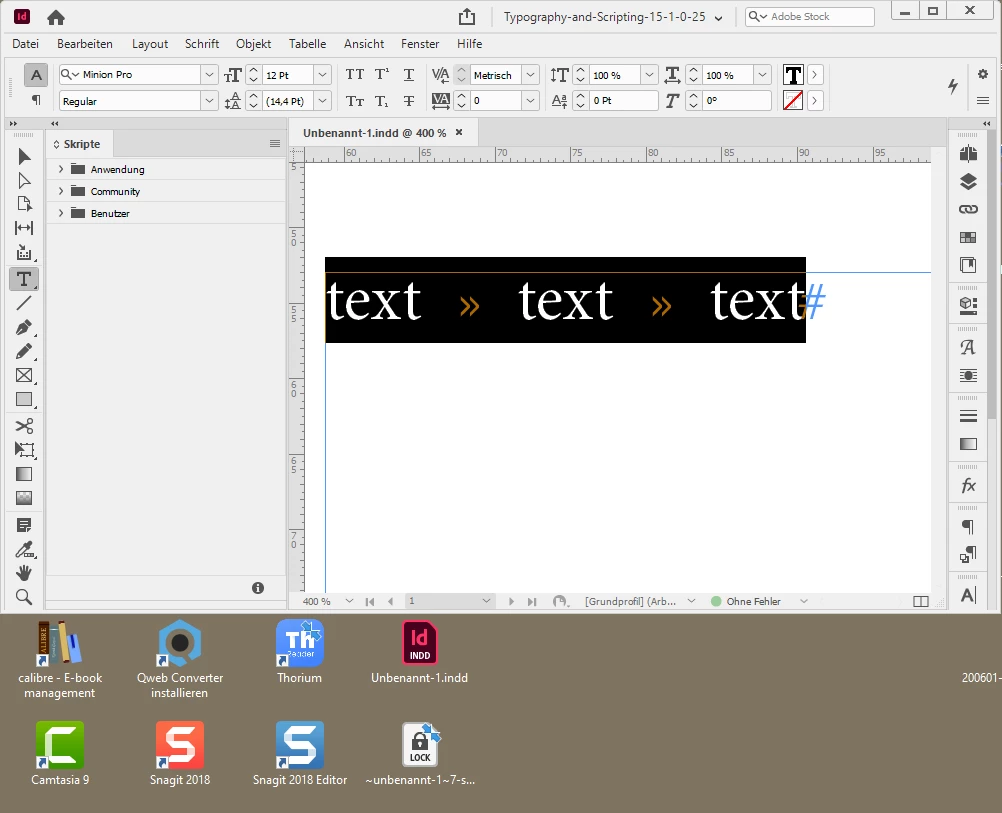Choose the Zoom tool
The image size is (1002, 813).
[x=24, y=597]
